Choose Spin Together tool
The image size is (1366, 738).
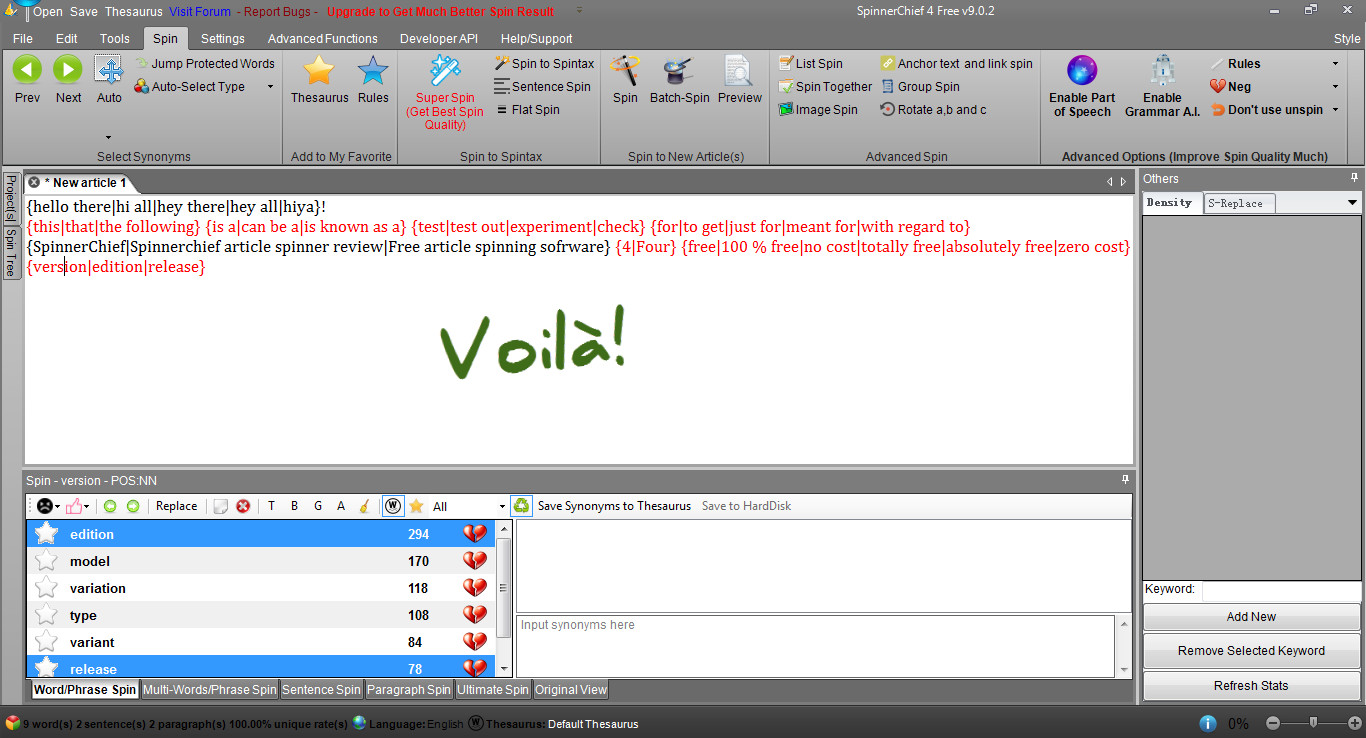pyautogui.click(x=825, y=87)
